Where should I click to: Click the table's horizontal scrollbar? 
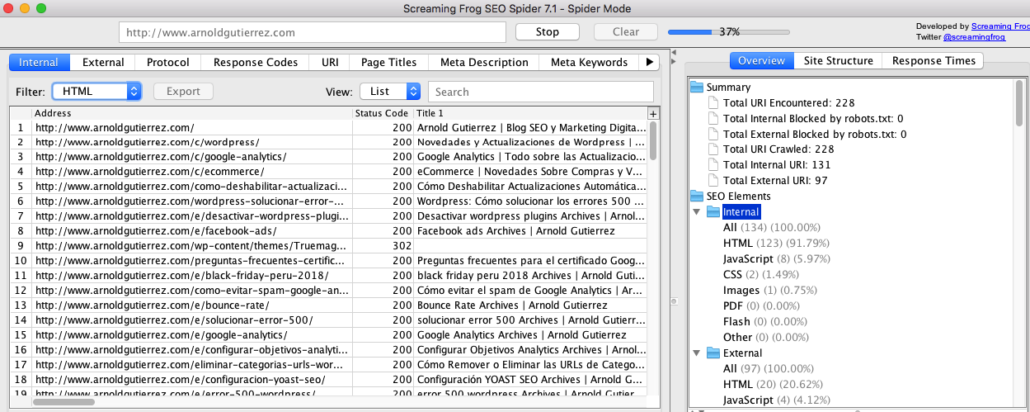coord(64,401)
